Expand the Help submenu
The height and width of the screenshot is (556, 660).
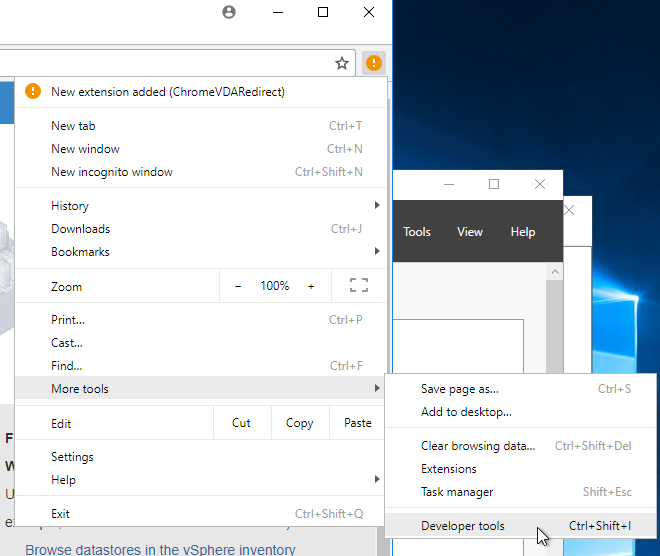(200, 480)
